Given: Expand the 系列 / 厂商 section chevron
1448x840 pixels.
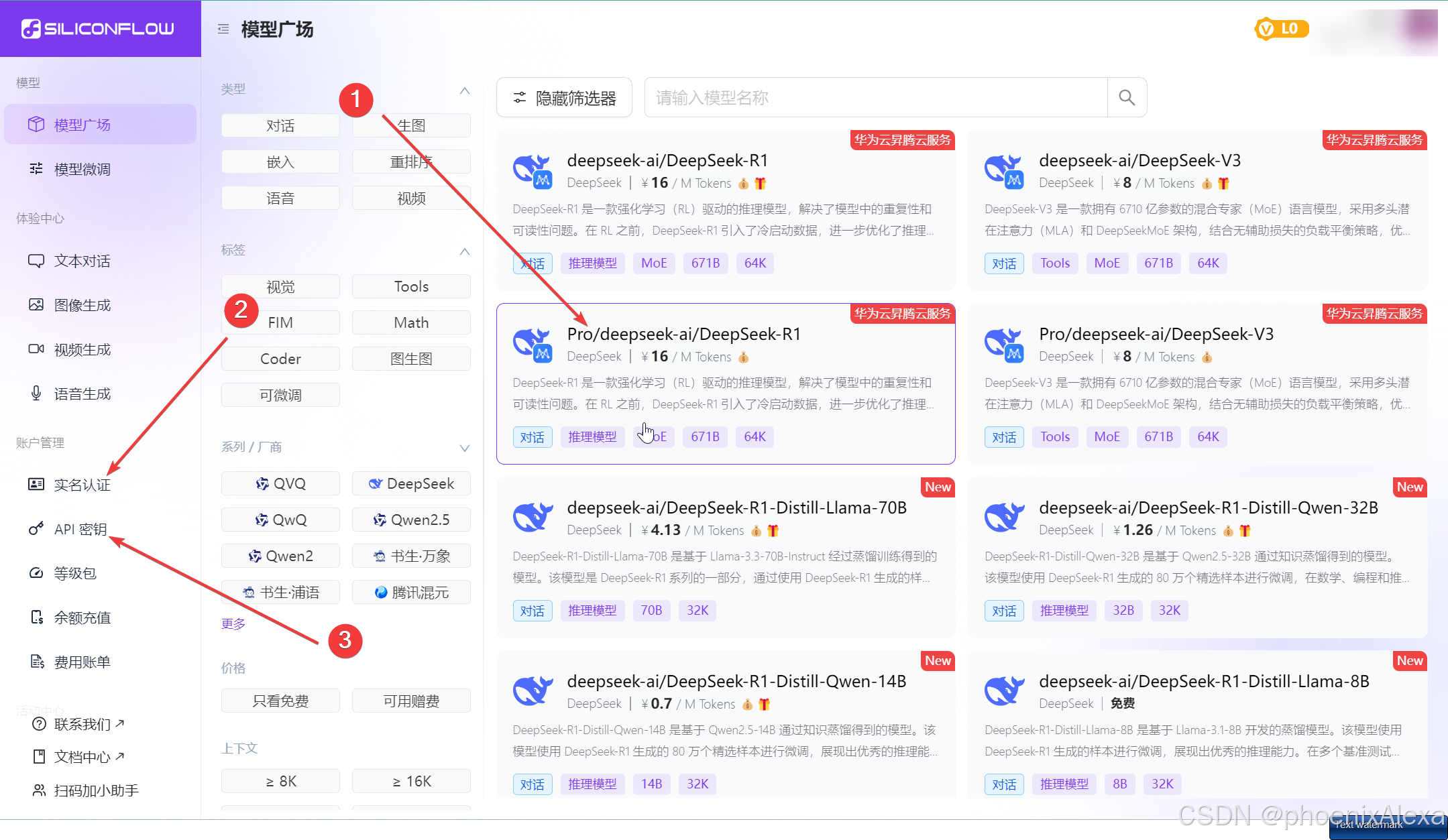Looking at the screenshot, I should [464, 448].
